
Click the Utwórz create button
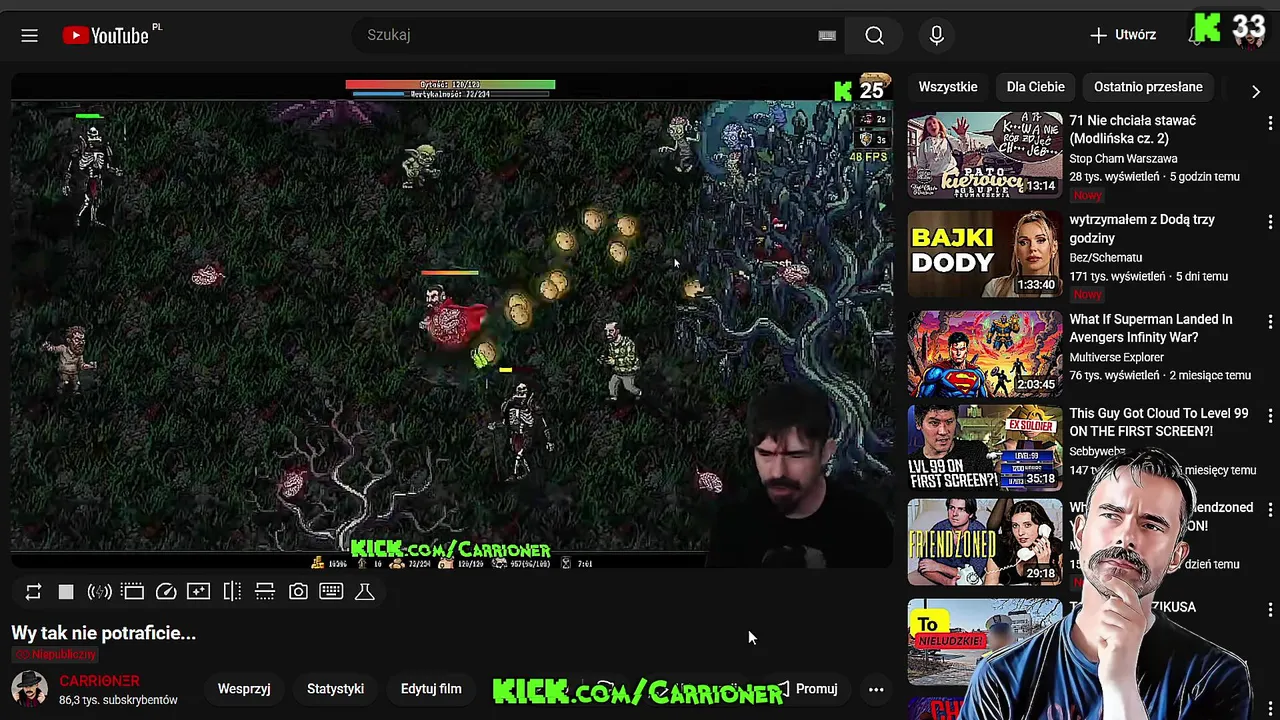tap(1123, 35)
